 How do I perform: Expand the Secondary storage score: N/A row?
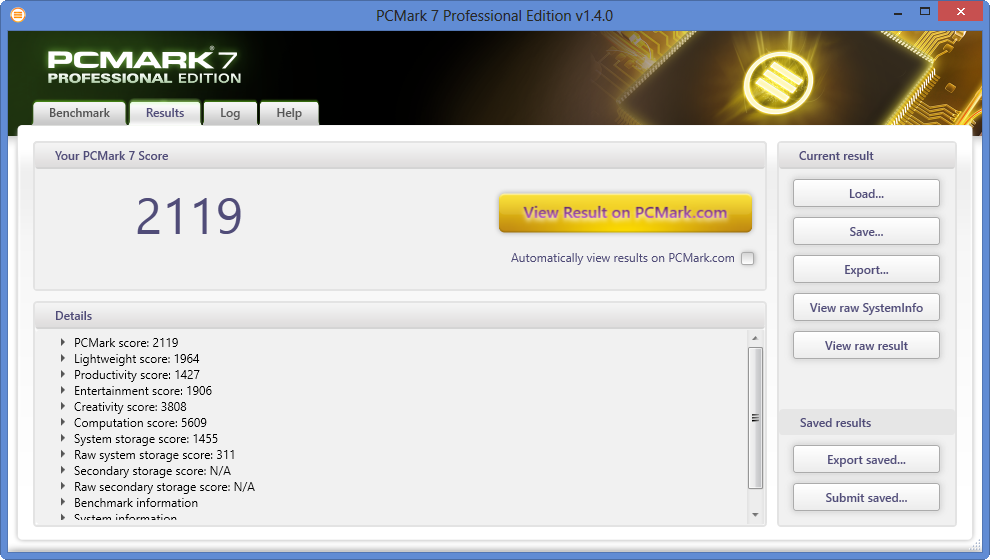pos(63,470)
